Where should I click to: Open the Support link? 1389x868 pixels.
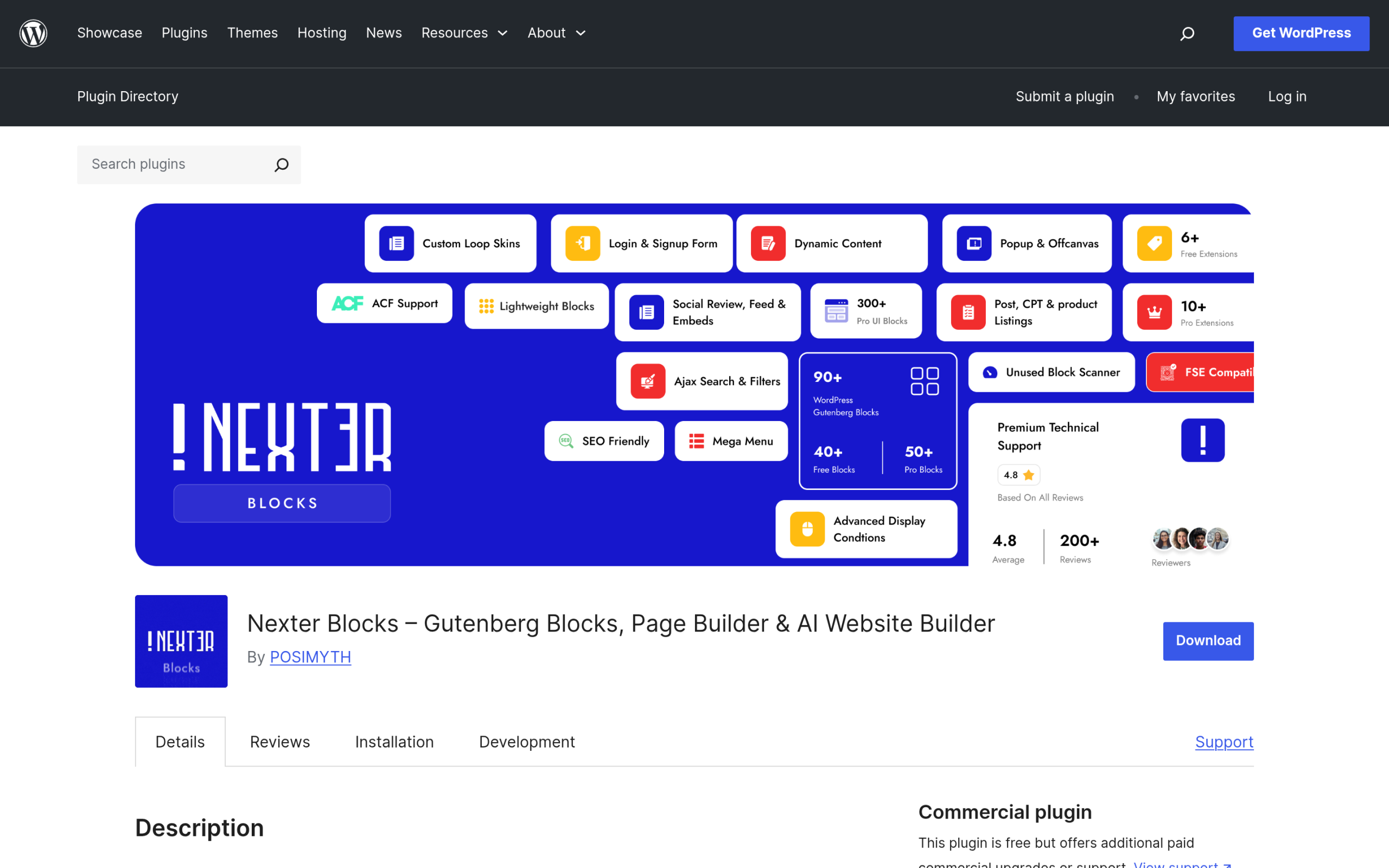[x=1224, y=742]
